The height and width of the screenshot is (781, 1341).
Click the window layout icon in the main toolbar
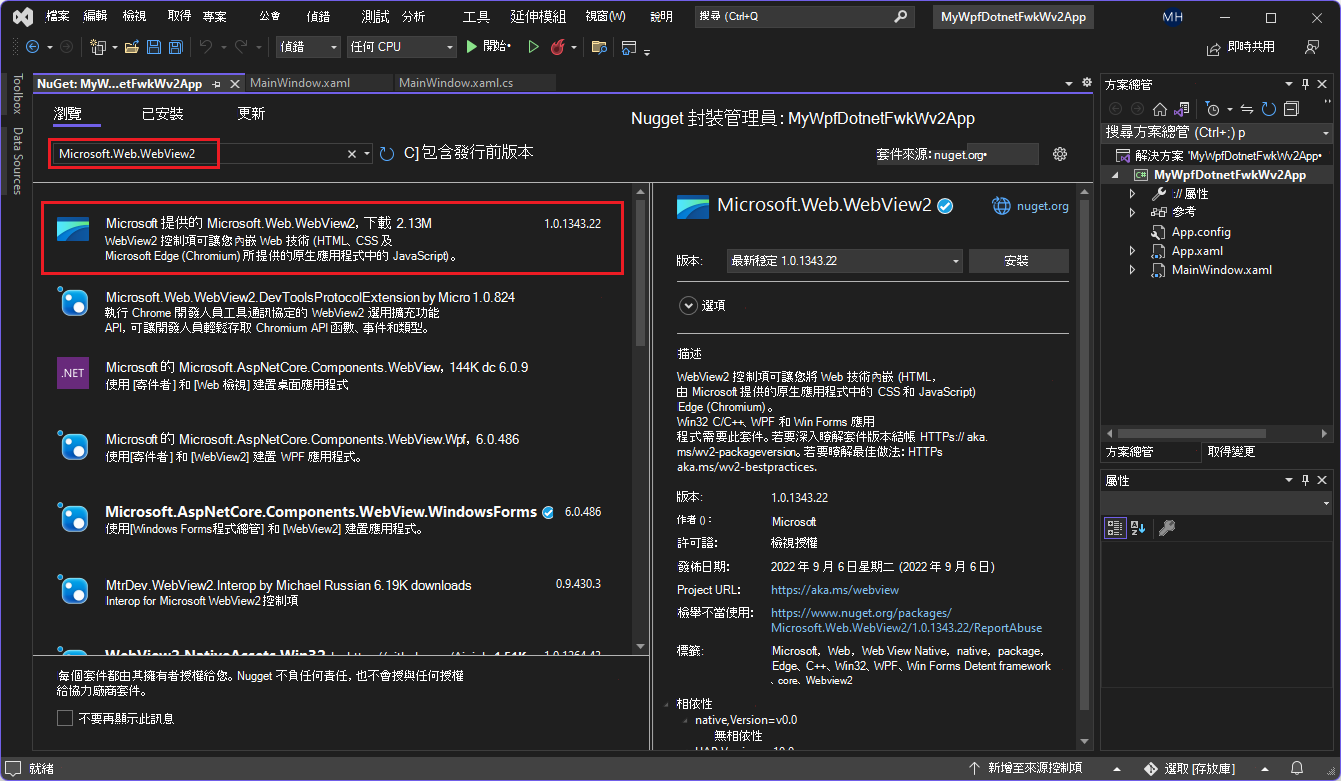629,47
